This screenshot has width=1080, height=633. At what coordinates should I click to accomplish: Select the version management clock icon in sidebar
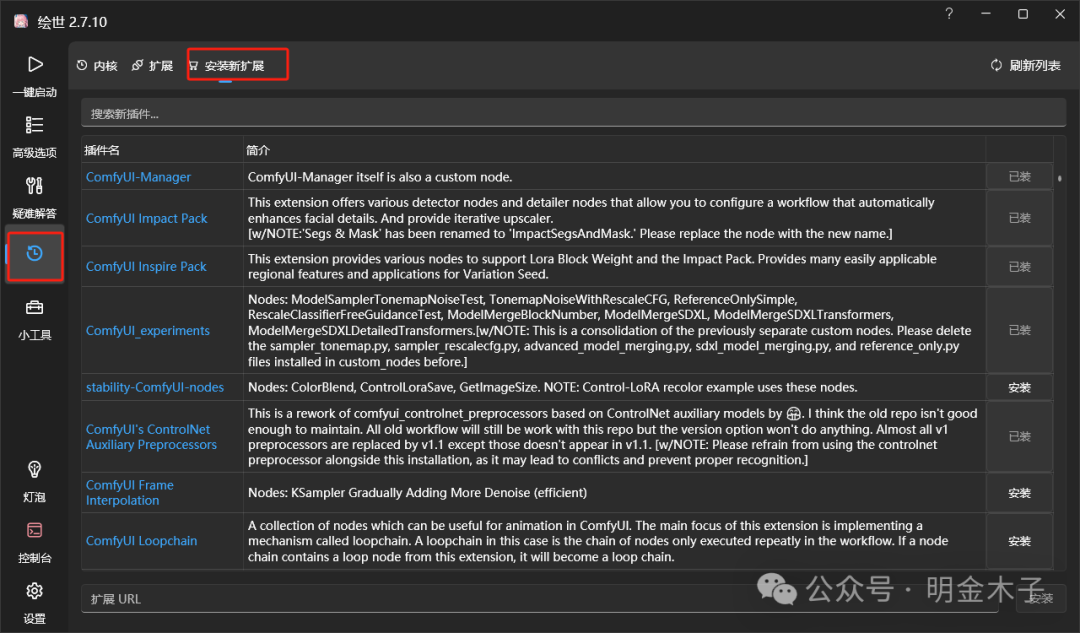[34, 253]
